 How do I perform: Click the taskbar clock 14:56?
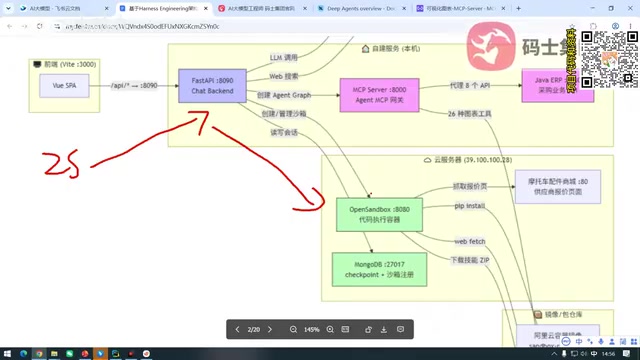click(608, 353)
